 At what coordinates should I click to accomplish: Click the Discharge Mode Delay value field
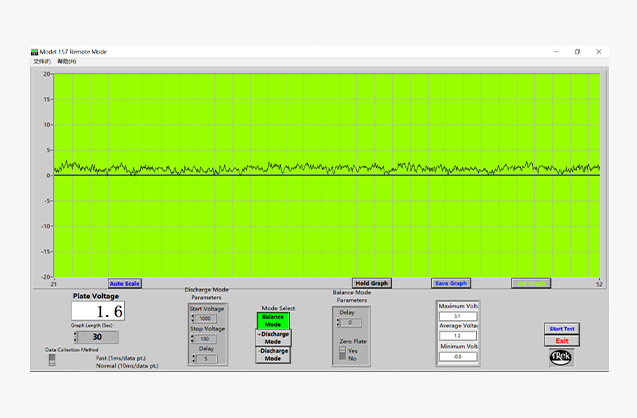[206, 358]
